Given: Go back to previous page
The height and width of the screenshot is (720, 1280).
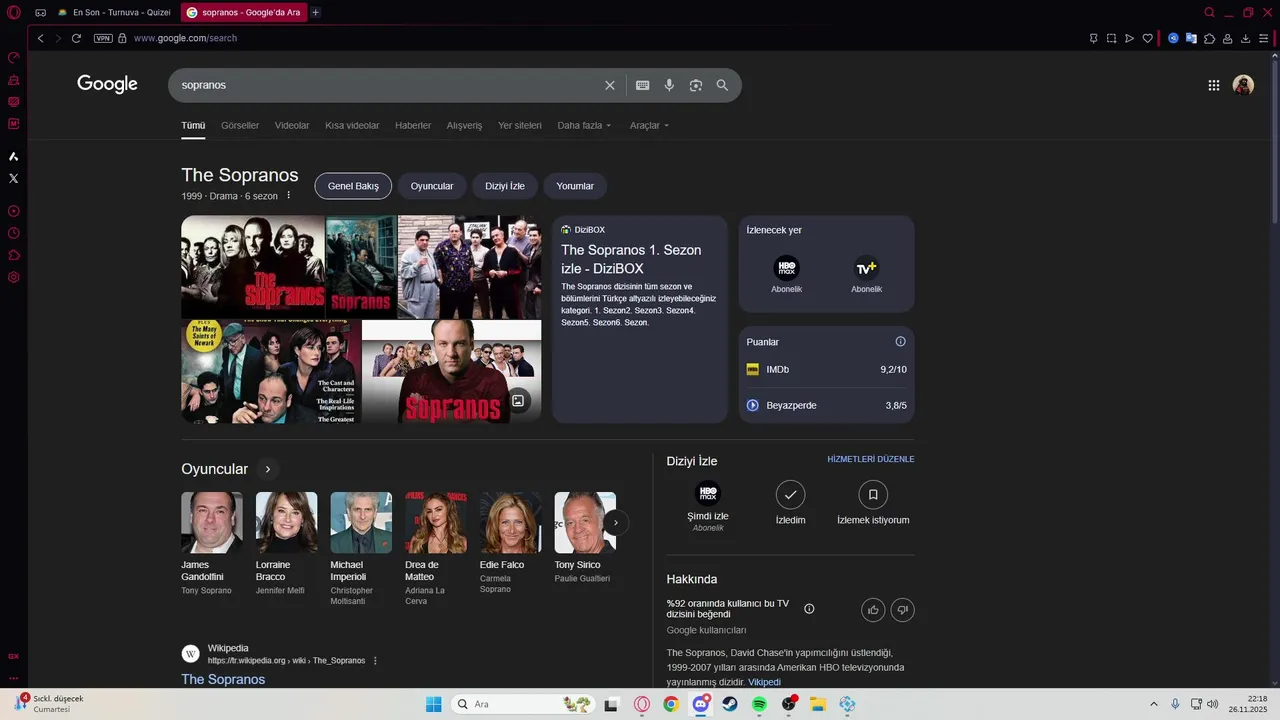Looking at the screenshot, I should pos(40,38).
